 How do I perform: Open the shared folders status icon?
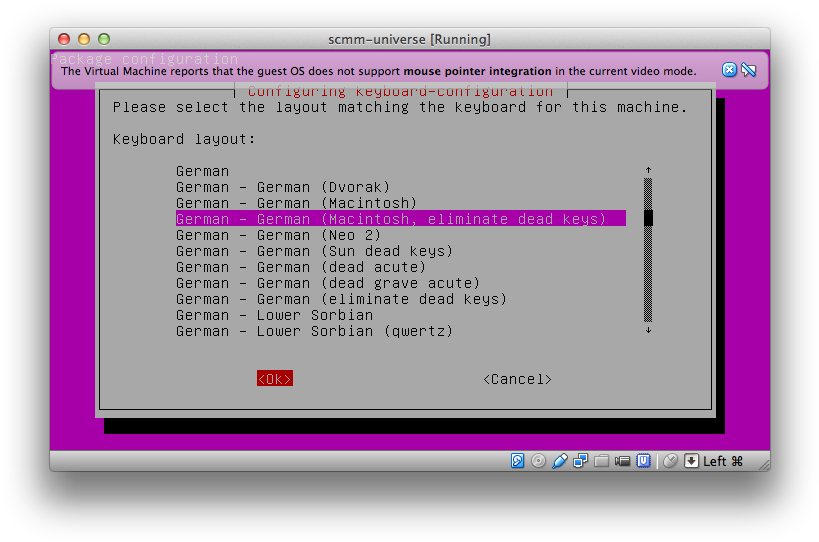[x=602, y=461]
